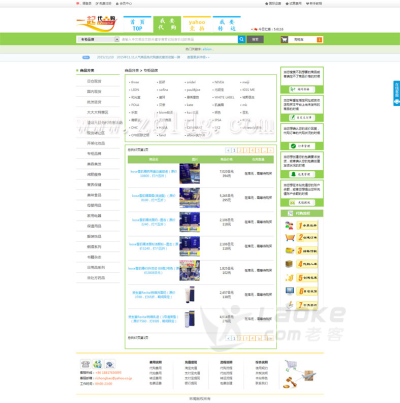
Task: Click the blue magnifier search icon
Action: pyautogui.click(x=241, y=39)
